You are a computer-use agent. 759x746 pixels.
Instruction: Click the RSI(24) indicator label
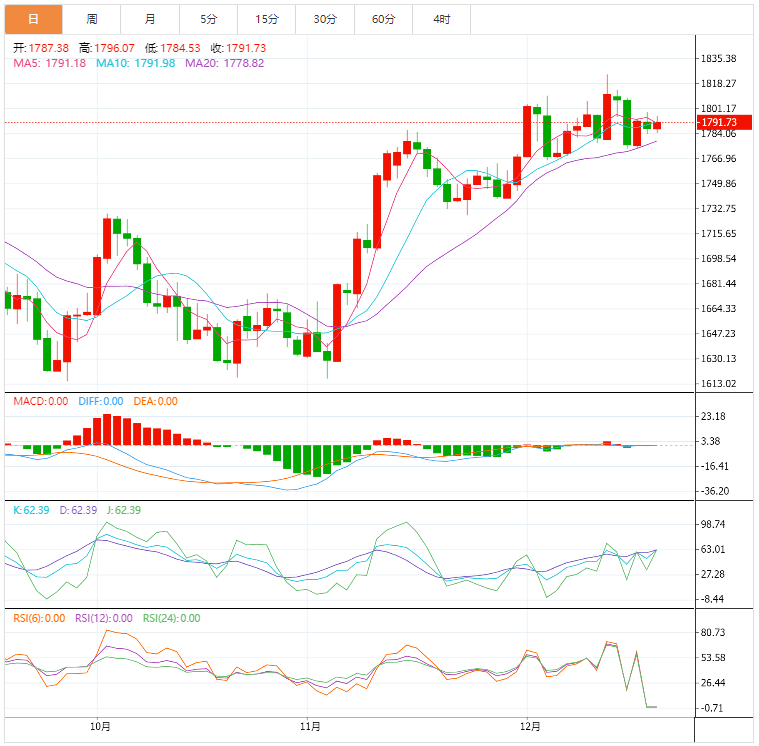pyautogui.click(x=171, y=618)
